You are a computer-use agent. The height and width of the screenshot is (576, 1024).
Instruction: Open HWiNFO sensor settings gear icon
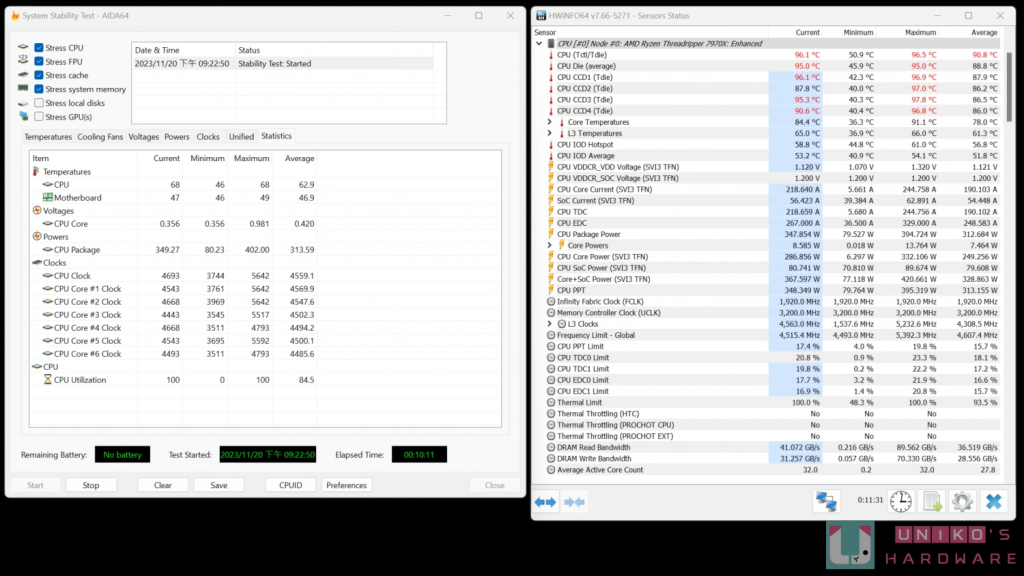click(x=962, y=502)
